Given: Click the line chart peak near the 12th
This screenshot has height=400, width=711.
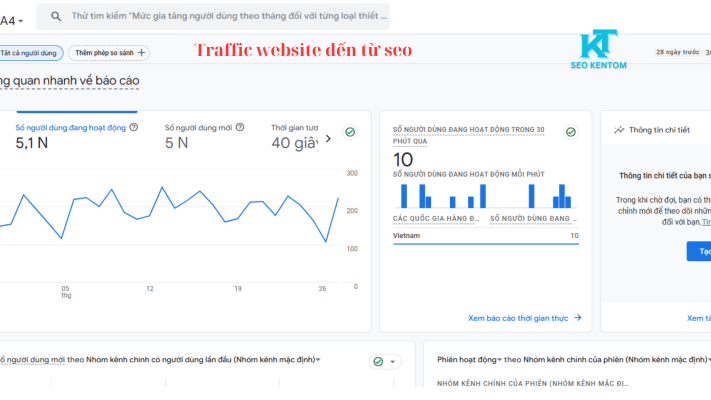Looking at the screenshot, I should pos(162,187).
